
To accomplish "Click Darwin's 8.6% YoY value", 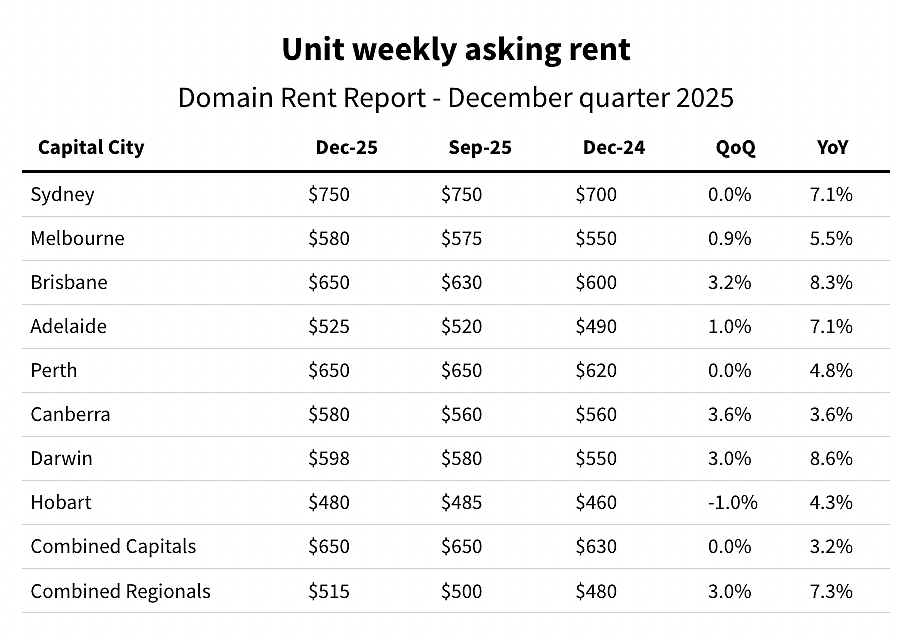I will [831, 458].
